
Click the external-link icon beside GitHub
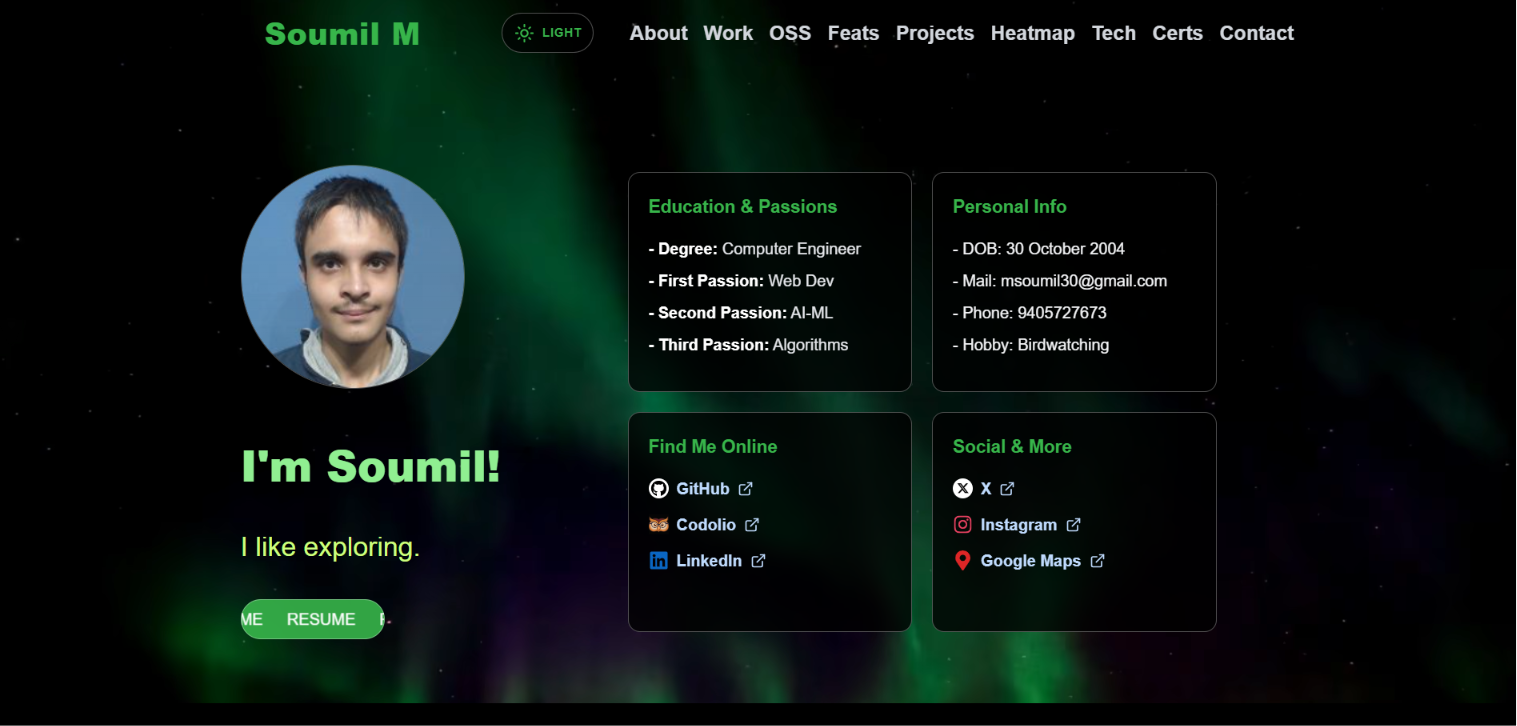745,489
